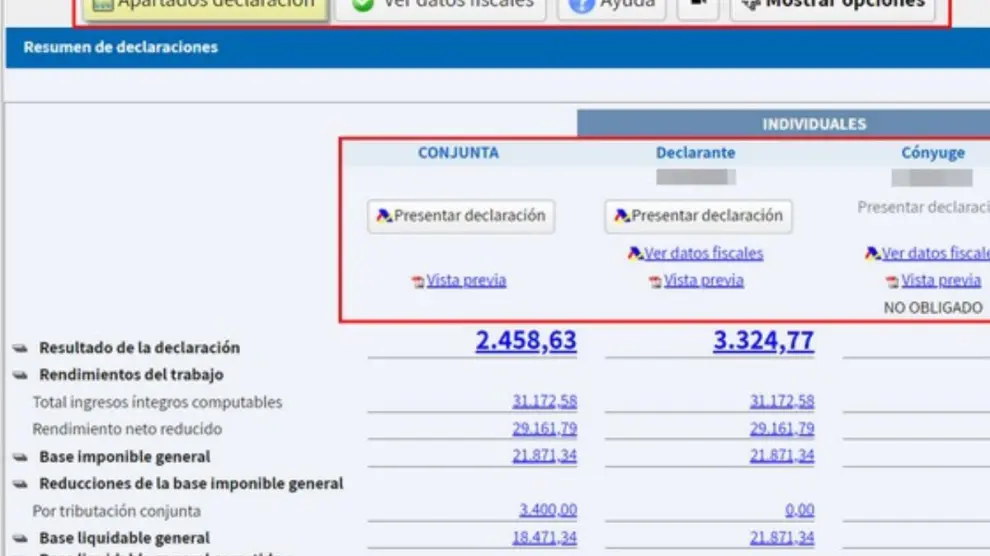Open the Apartados declaración toolbar button
The image size is (990, 556).
203,5
